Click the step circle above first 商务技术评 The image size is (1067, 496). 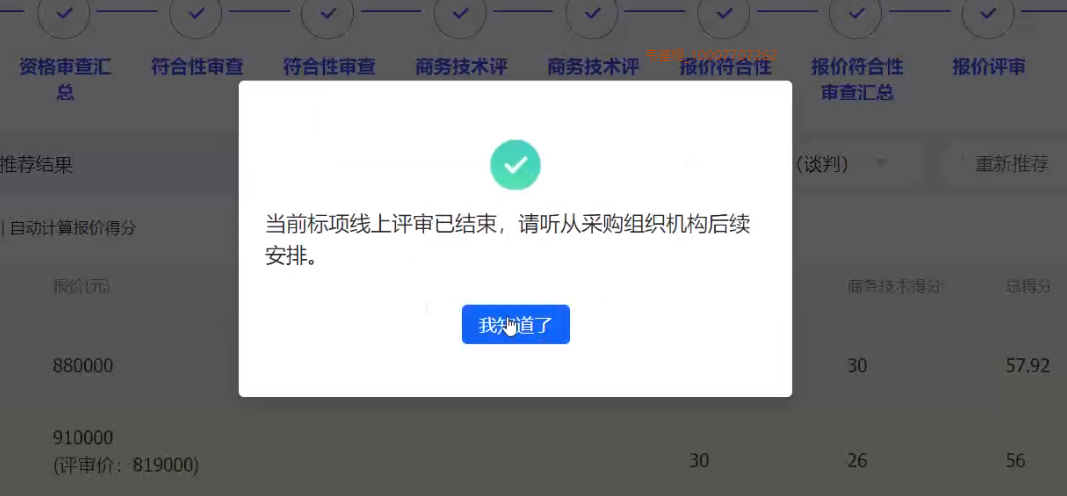click(x=460, y=13)
